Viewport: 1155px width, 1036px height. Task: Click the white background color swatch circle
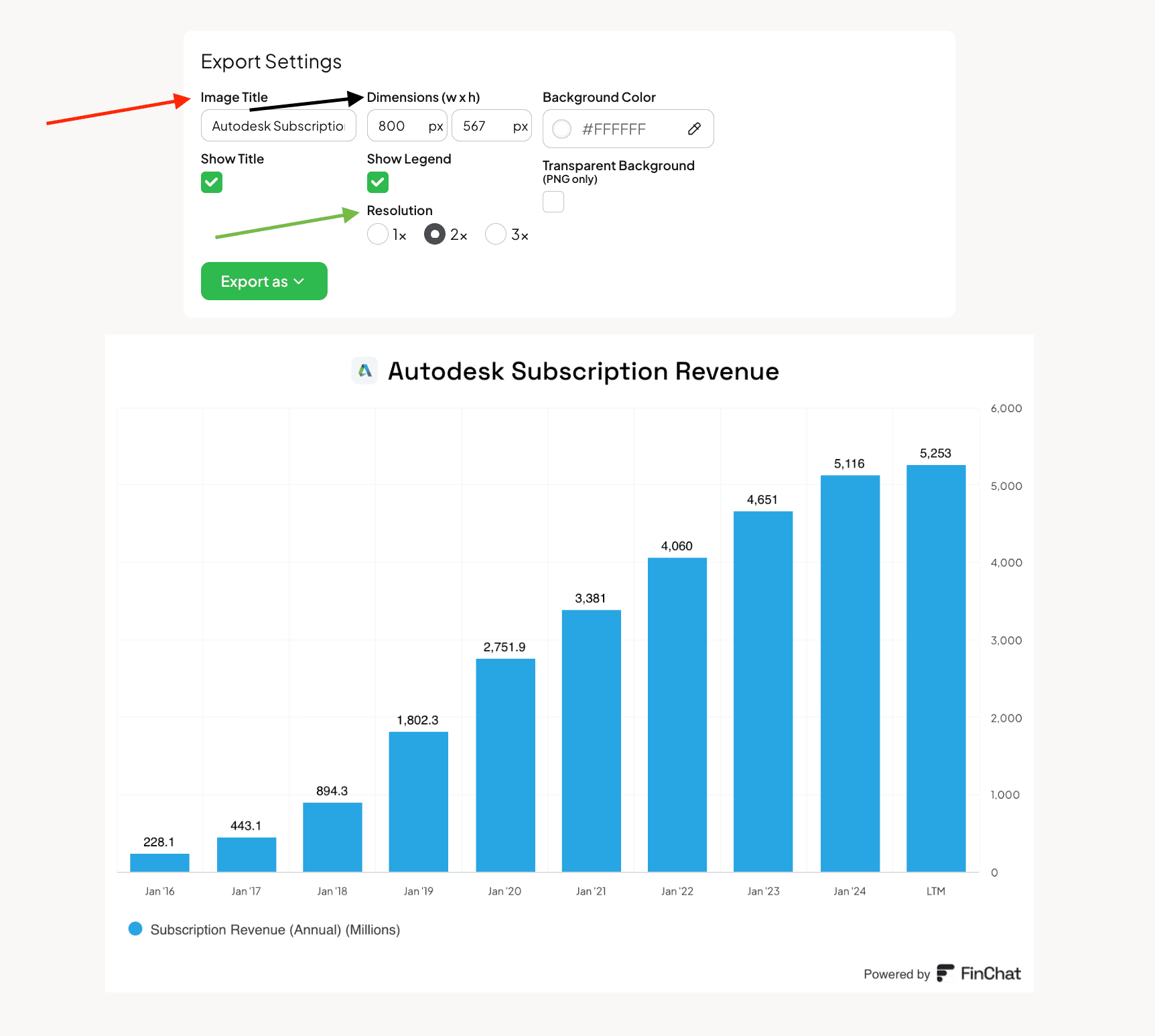pos(561,129)
